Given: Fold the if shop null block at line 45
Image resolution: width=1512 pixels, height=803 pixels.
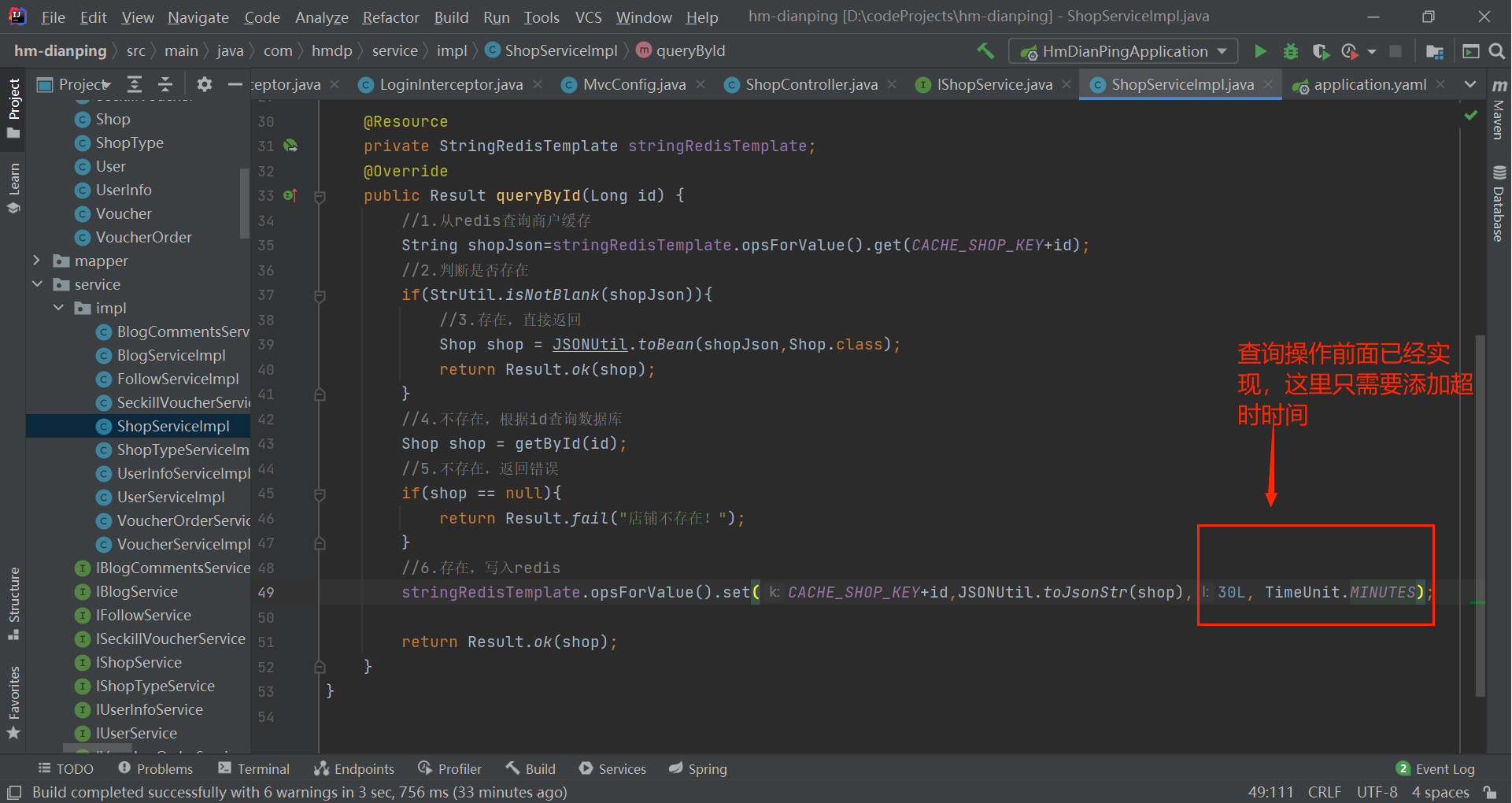Looking at the screenshot, I should point(320,494).
